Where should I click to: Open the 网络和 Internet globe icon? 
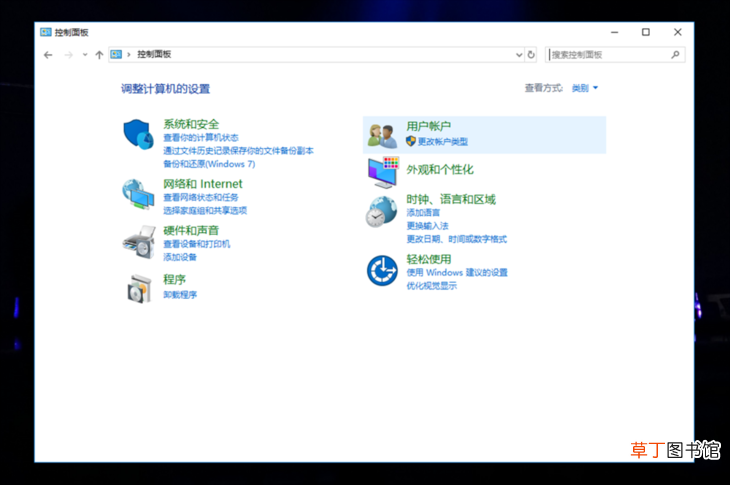[138, 194]
